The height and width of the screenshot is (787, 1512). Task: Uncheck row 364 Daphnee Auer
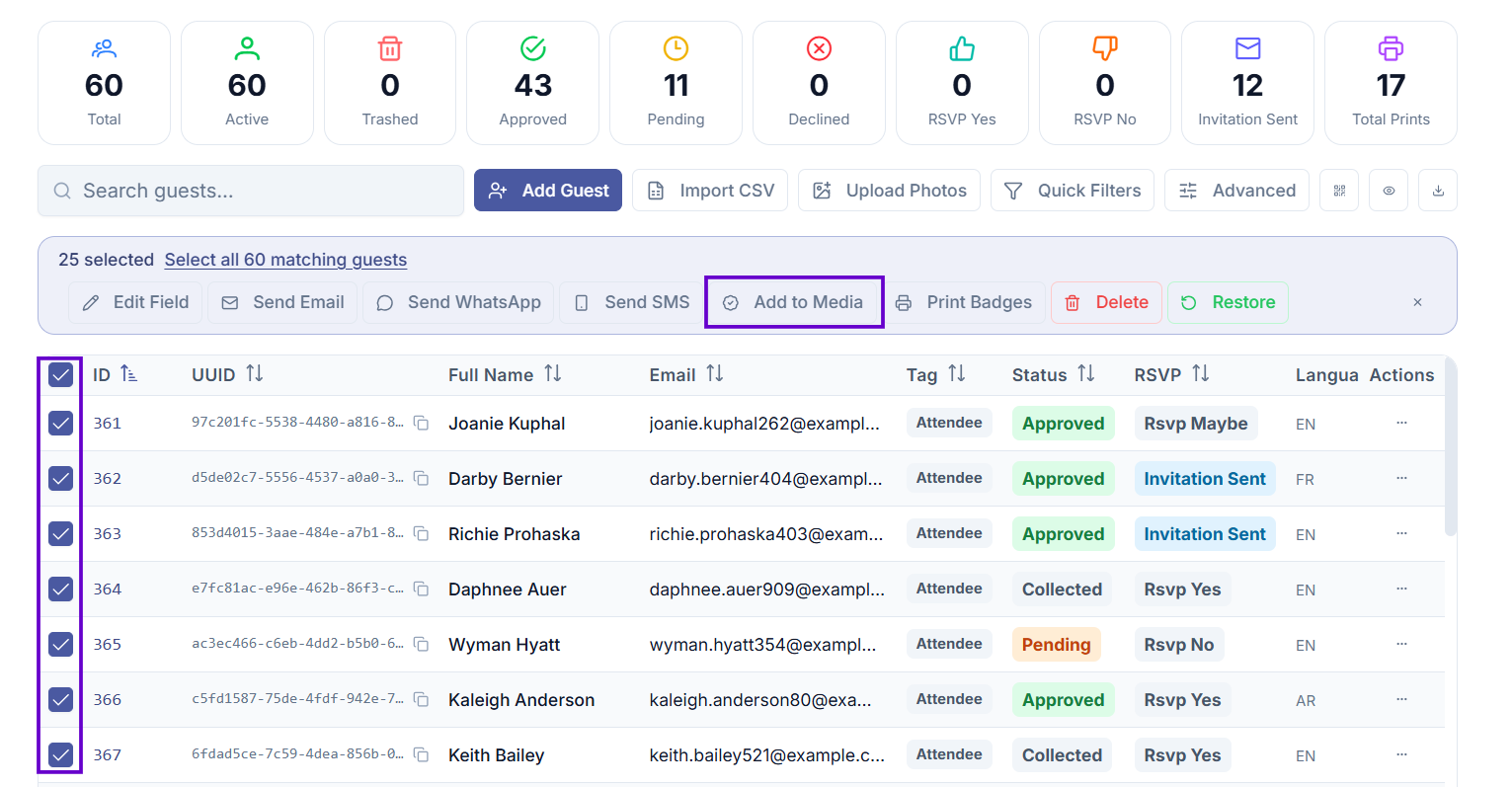pos(60,590)
